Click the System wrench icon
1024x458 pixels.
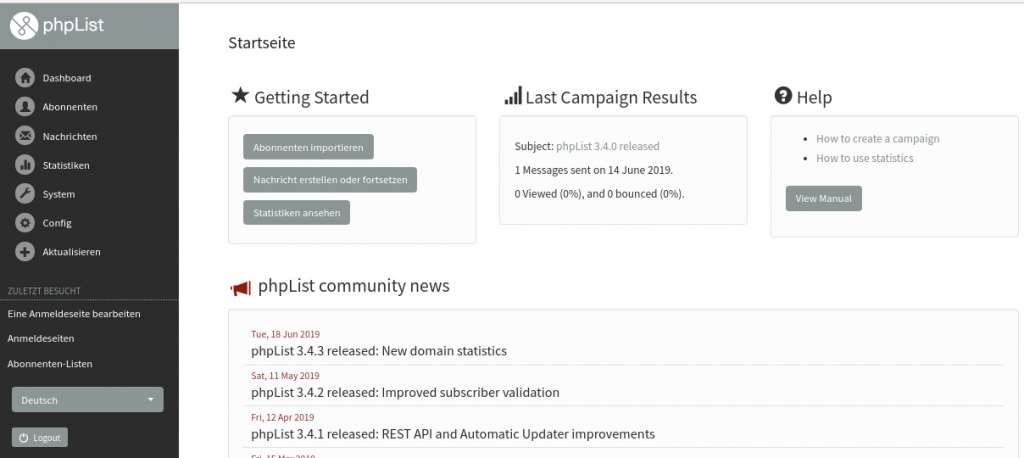click(x=25, y=194)
